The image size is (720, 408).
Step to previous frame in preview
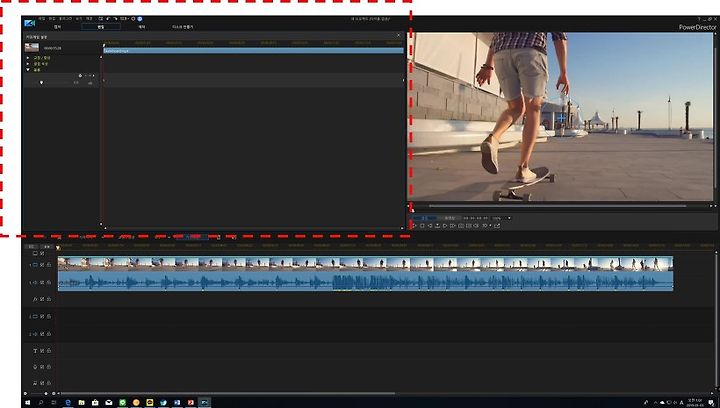pyautogui.click(x=430, y=226)
